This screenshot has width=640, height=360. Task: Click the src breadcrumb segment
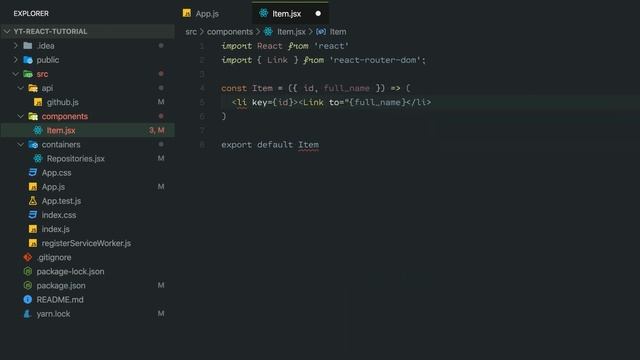tap(191, 31)
